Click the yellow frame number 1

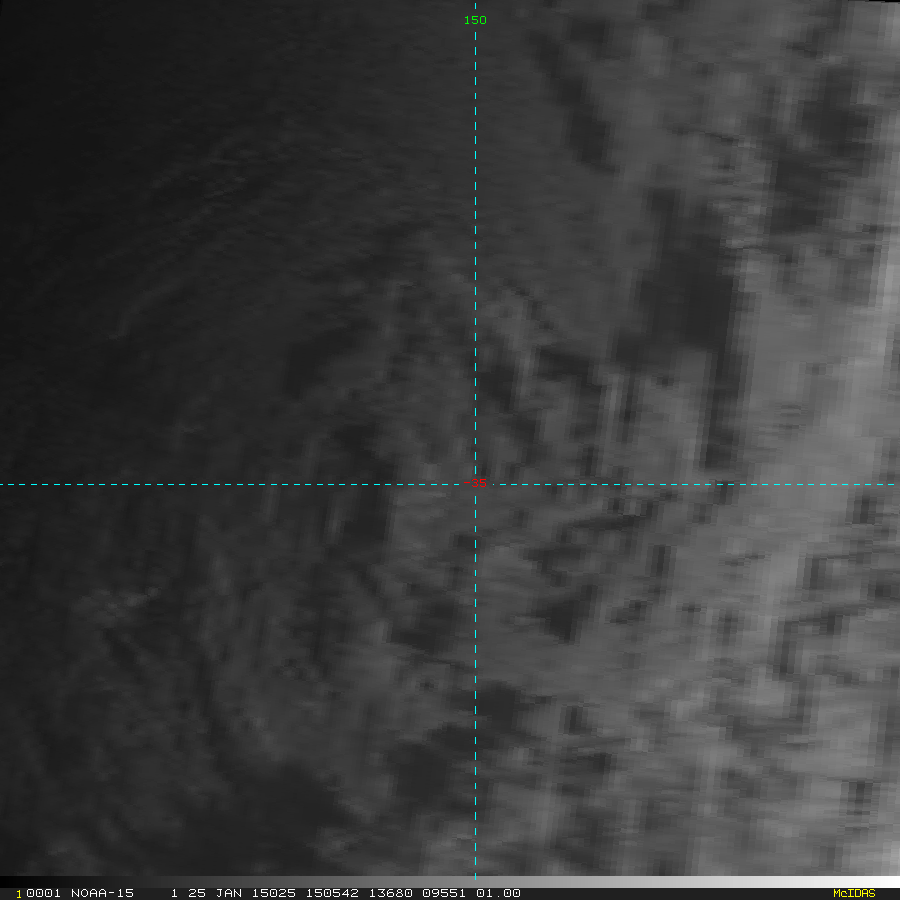pos(19,894)
